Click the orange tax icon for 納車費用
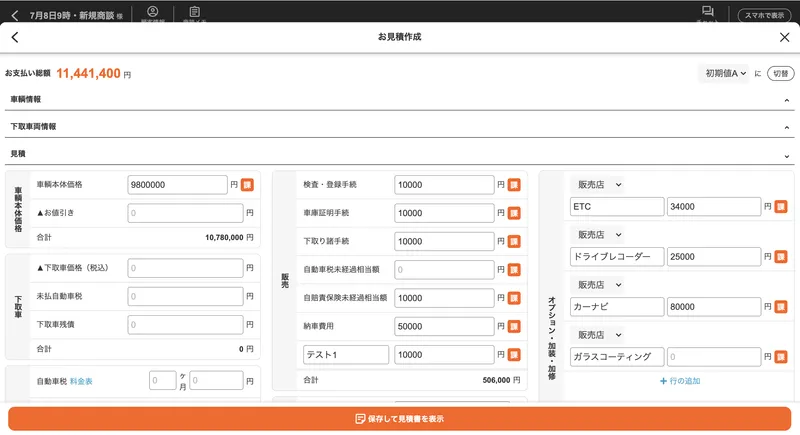Viewport: 800px width, 435px height. pos(514,326)
